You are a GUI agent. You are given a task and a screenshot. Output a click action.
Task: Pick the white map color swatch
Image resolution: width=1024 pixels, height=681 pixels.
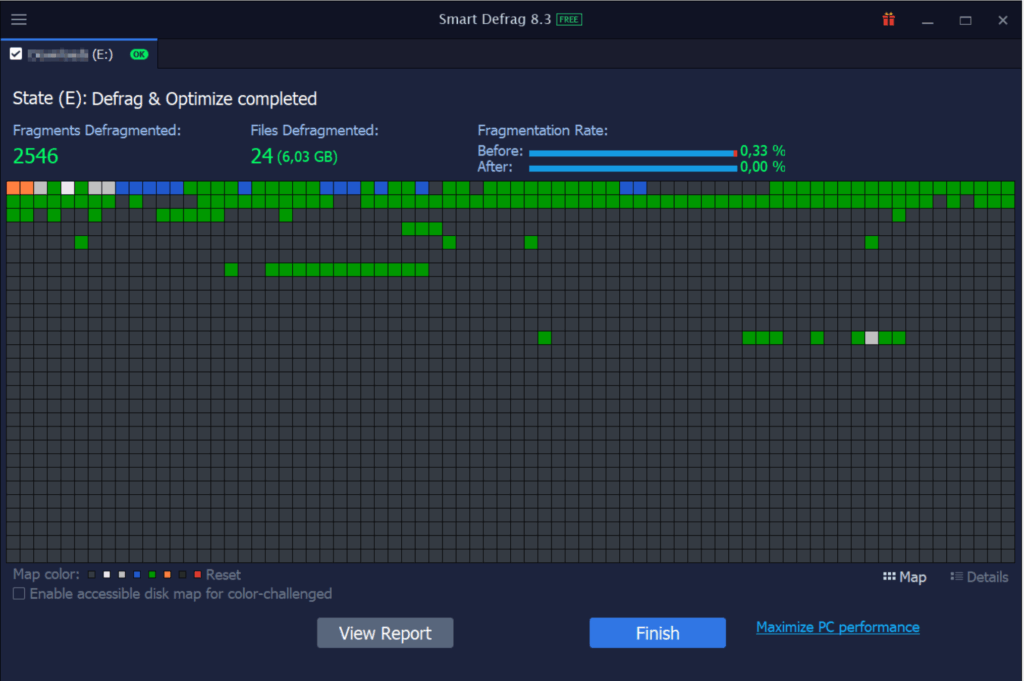click(x=106, y=575)
